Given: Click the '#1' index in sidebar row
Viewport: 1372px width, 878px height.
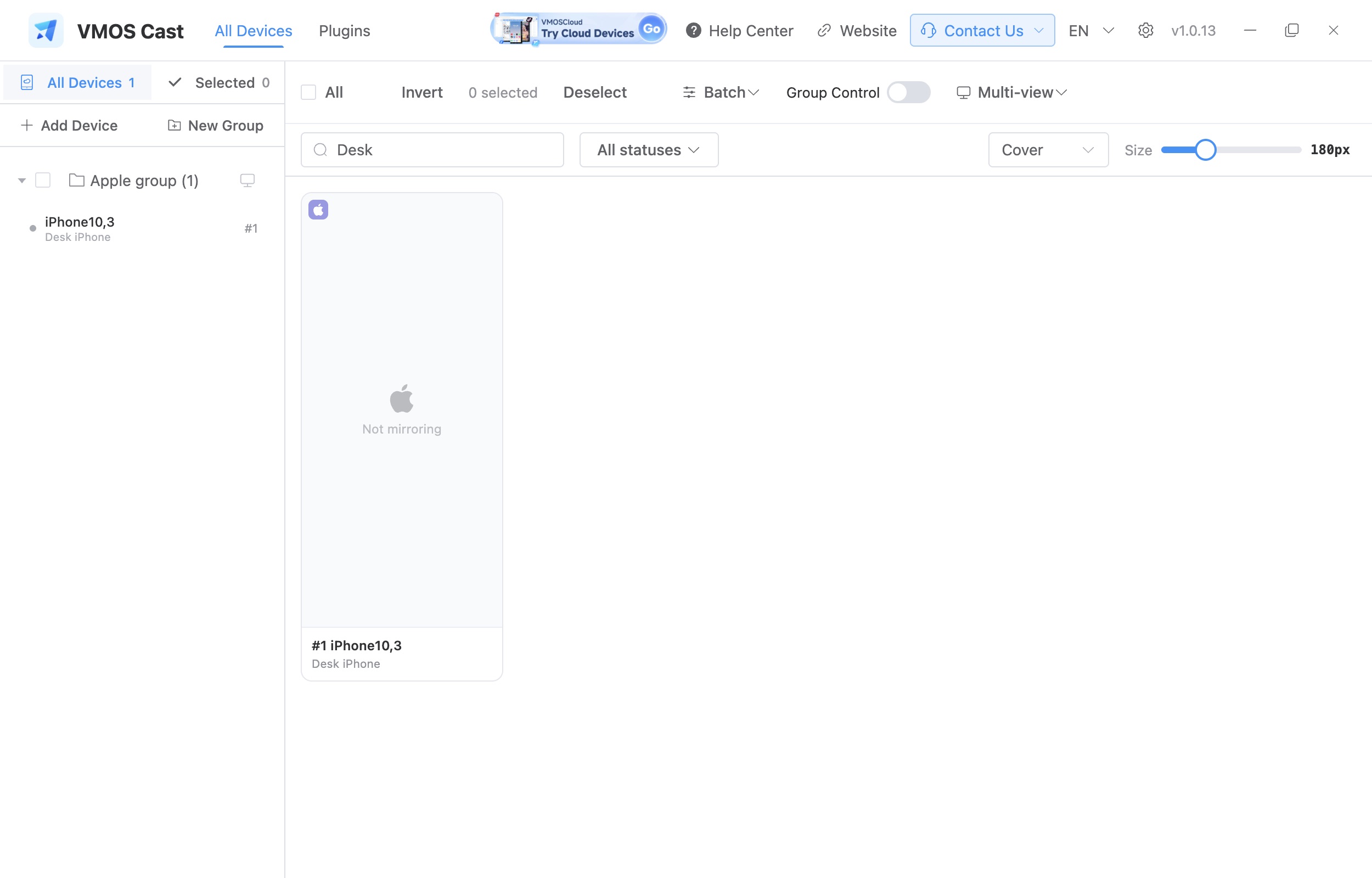Looking at the screenshot, I should click(x=251, y=229).
